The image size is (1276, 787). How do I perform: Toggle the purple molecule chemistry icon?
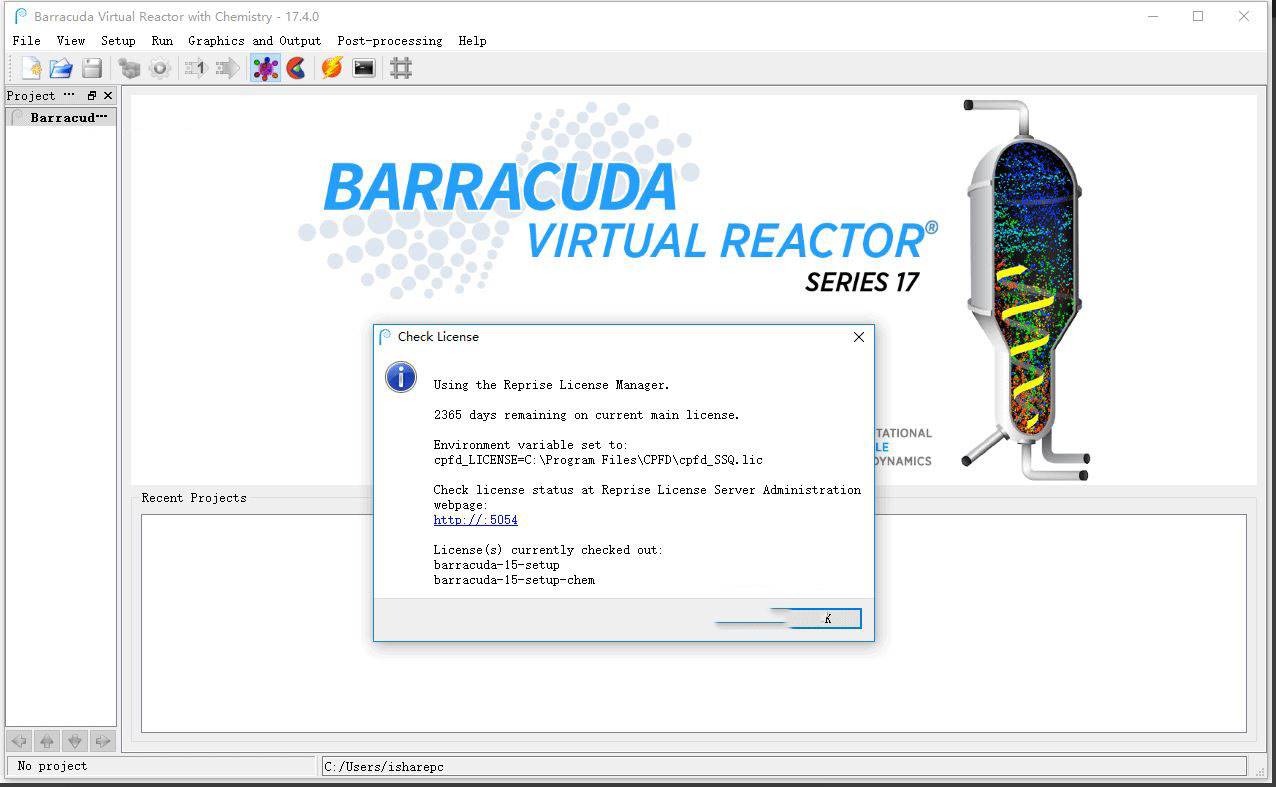pyautogui.click(x=265, y=68)
